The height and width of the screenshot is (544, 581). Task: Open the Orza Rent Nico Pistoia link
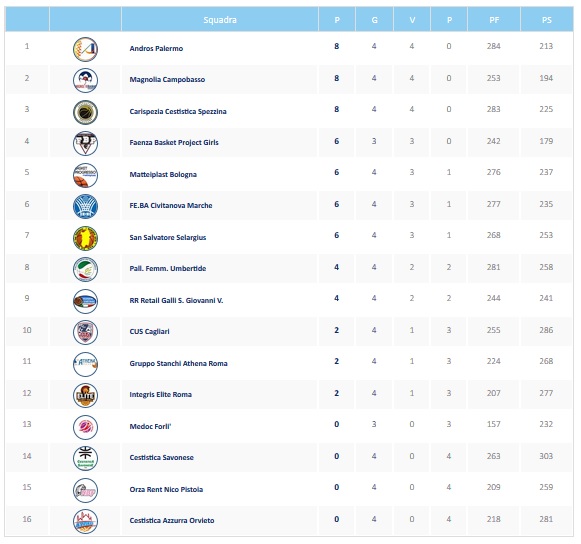[x=166, y=490]
